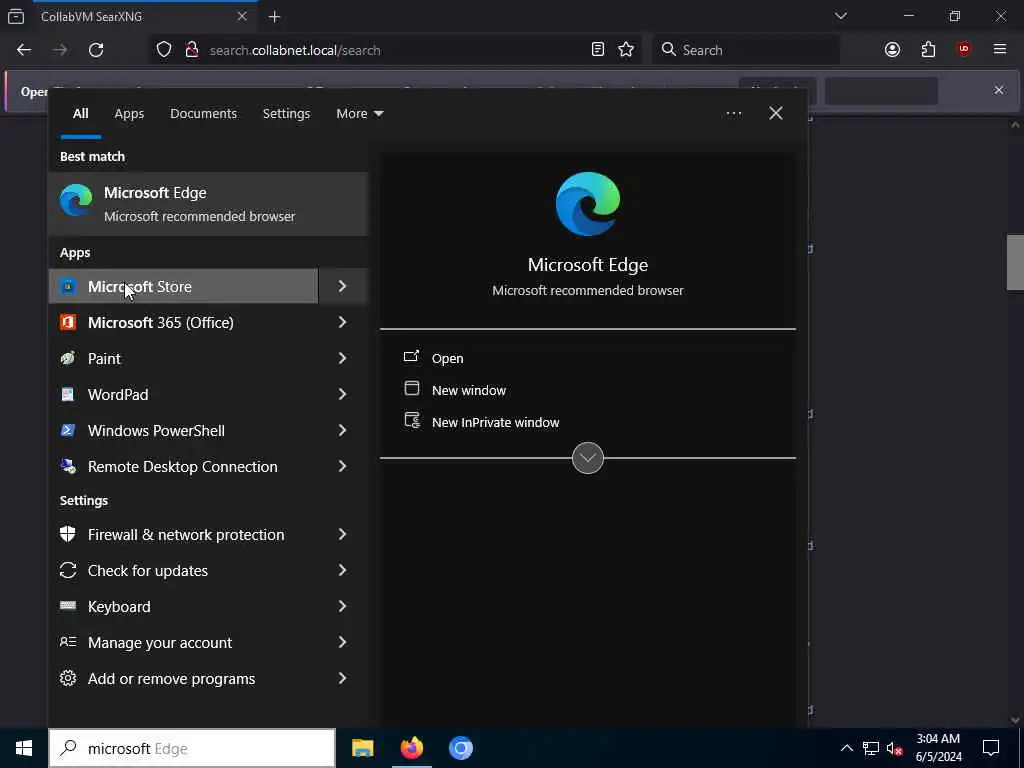Open Microsoft Edge best match result
Image resolution: width=1024 pixels, height=768 pixels.
click(208, 204)
